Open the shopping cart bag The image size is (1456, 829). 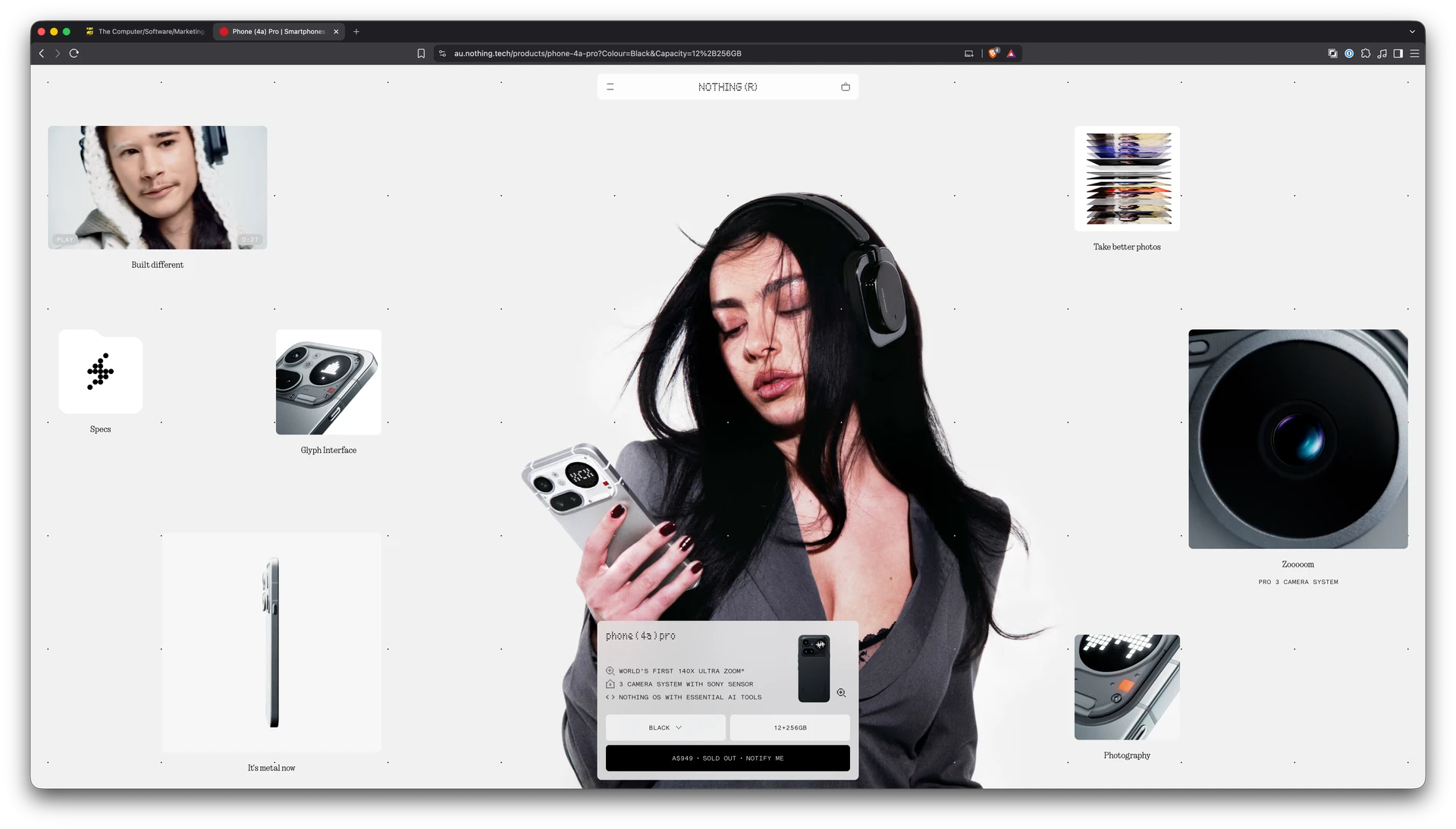(846, 87)
